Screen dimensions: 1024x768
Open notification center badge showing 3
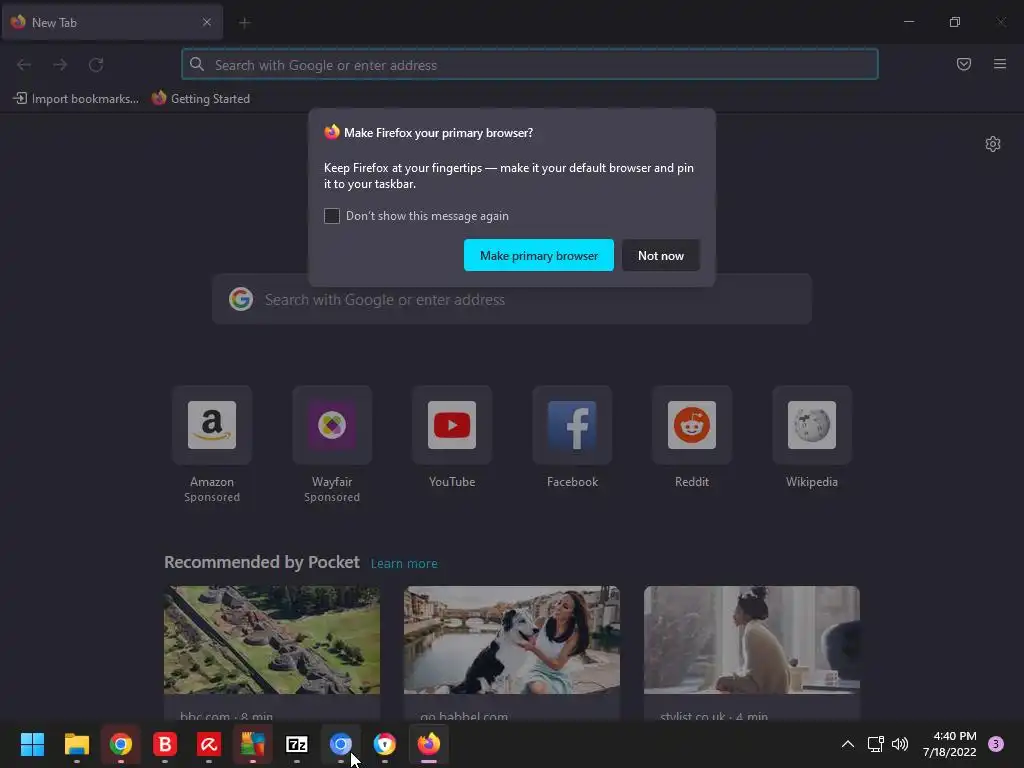996,744
